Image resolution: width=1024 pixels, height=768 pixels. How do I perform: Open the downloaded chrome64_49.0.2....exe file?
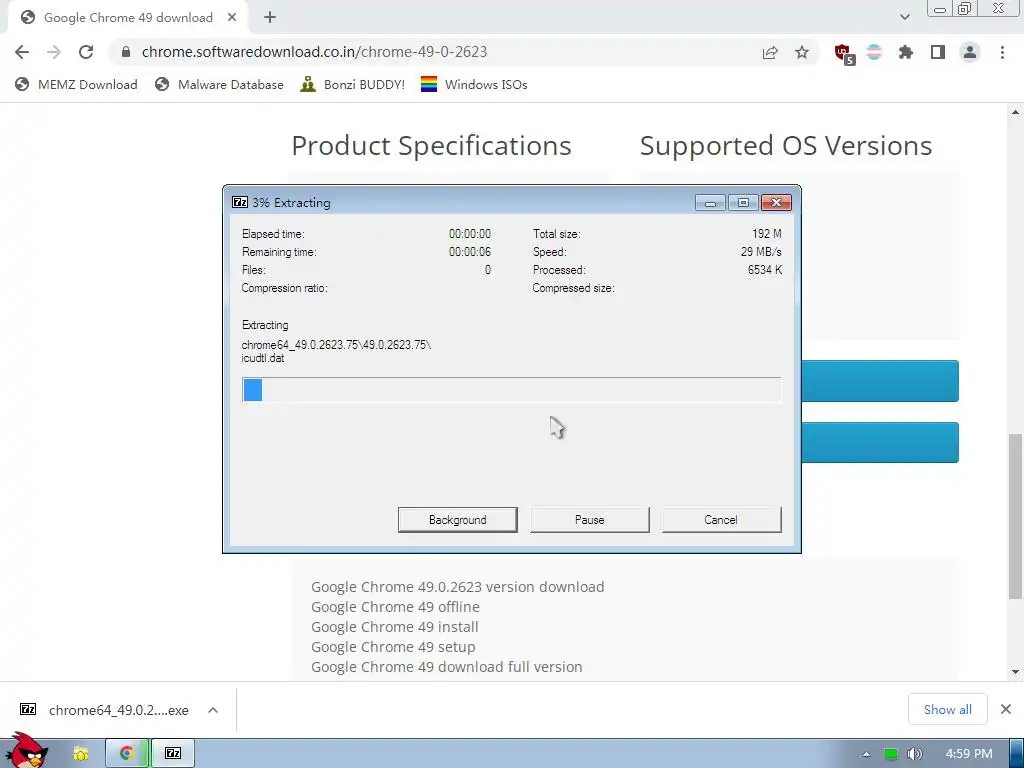[x=104, y=710]
